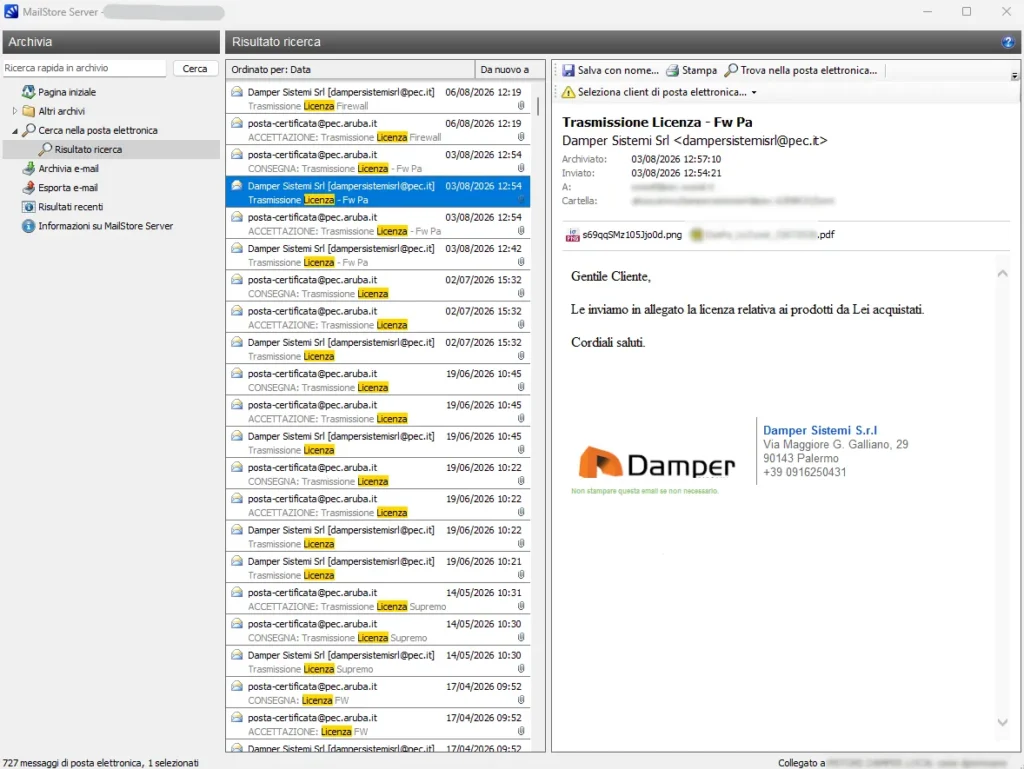The image size is (1024, 769).
Task: Click envelope icon of the selected Fw Pa message
Action: [237, 186]
